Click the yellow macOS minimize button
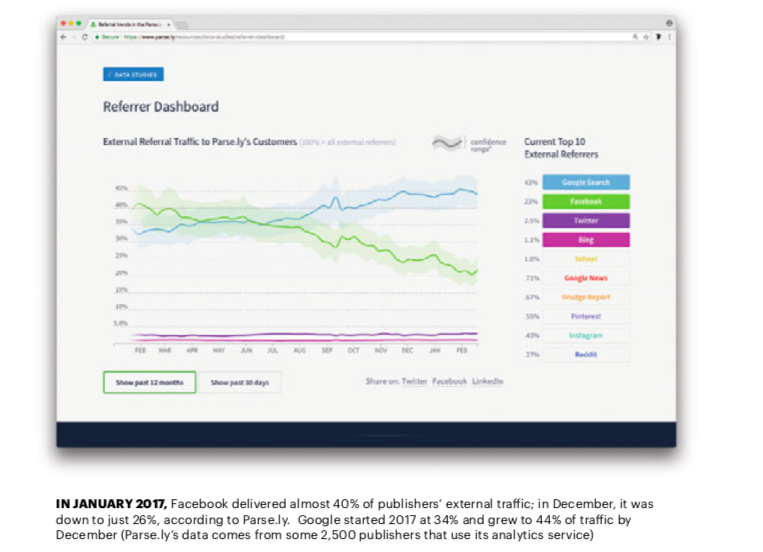Screen dimensions: 763x552 click(x=71, y=23)
